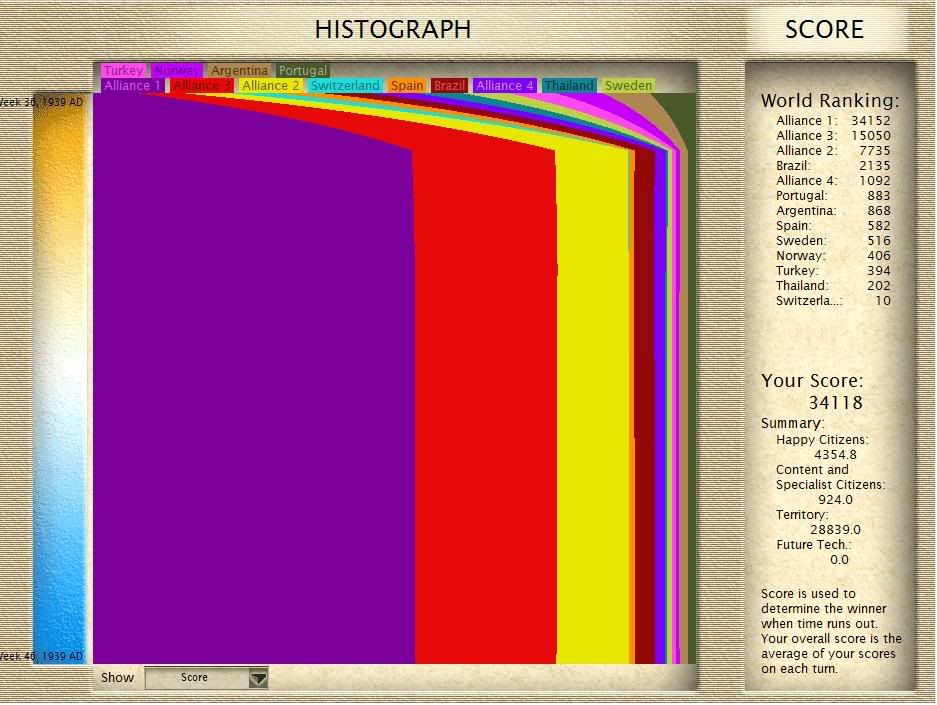Click the Happy Citizens value 4354.8
This screenshot has width=937, height=705.
[835, 455]
